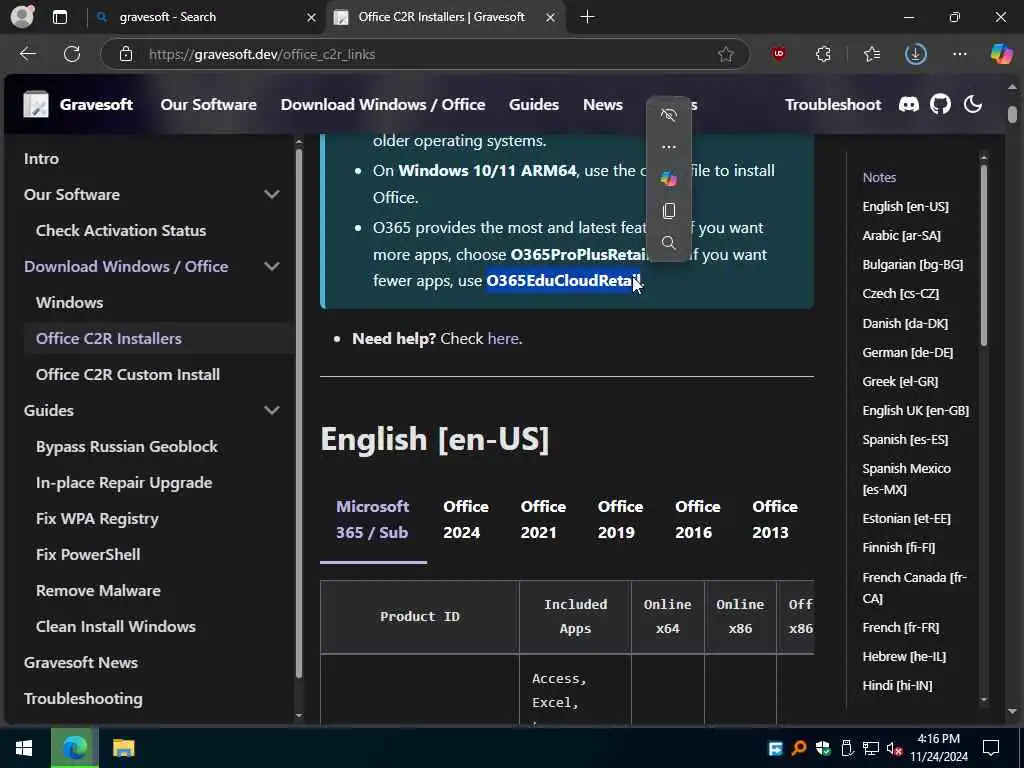Image resolution: width=1024 pixels, height=768 pixels.
Task: Click the clock showing 4:16 PM
Action: point(938,739)
